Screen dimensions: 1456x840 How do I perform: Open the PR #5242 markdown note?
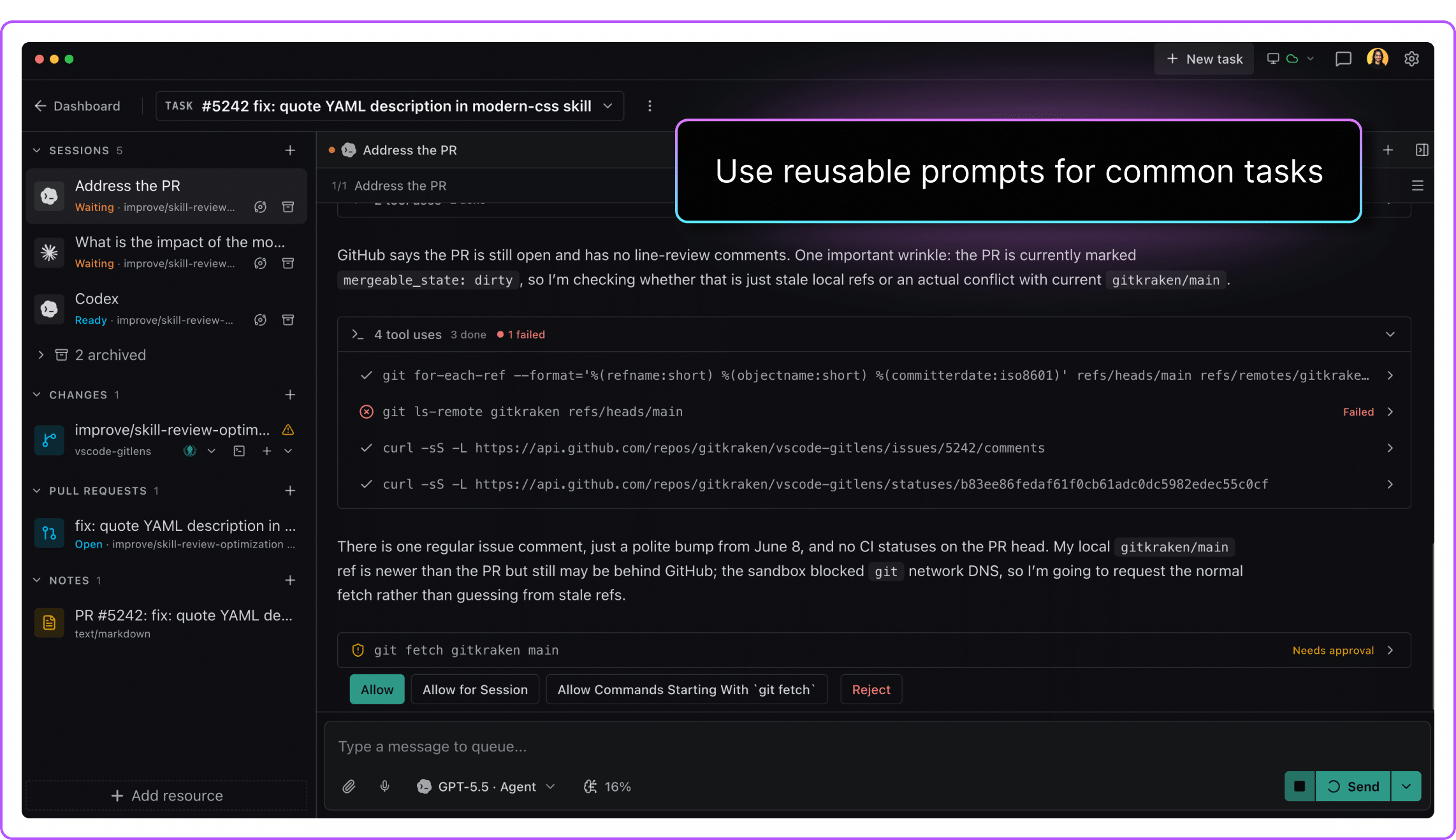[166, 623]
